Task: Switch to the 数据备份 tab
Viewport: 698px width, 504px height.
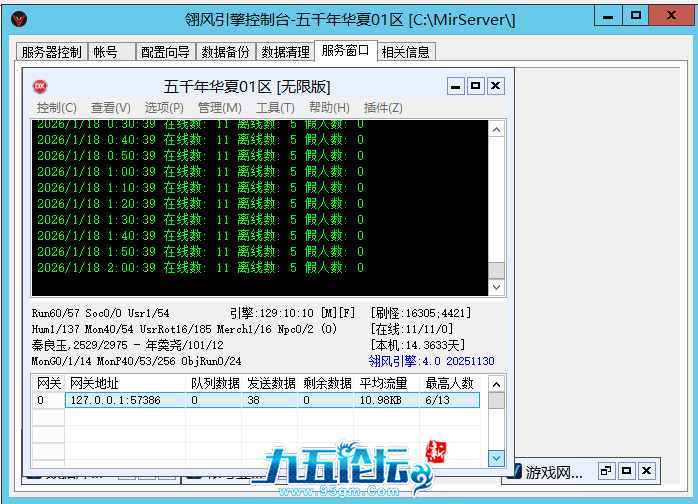Action: point(226,52)
